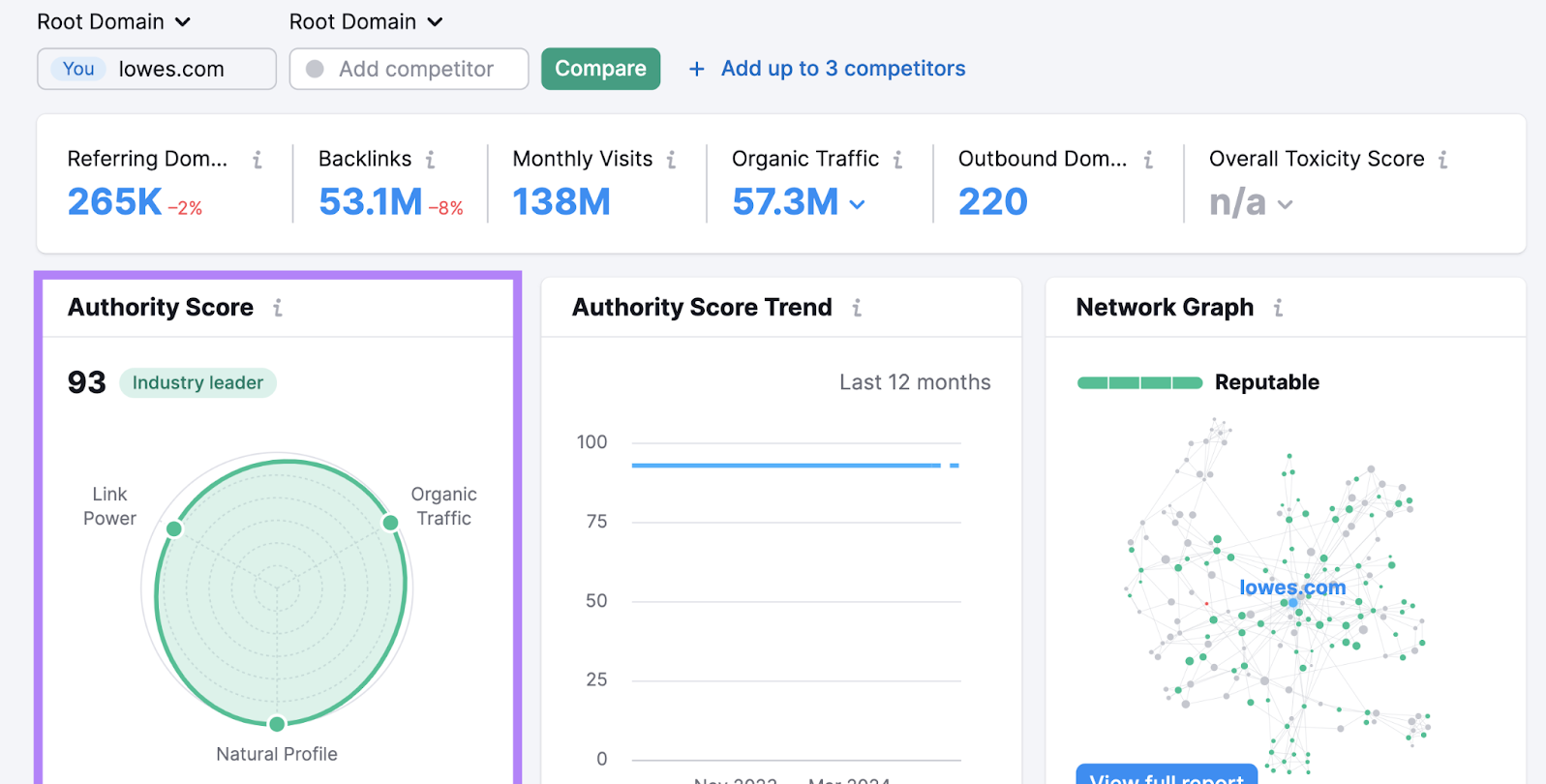Expand second Root Domain dropdown
The image size is (1546, 784).
pyautogui.click(x=366, y=21)
